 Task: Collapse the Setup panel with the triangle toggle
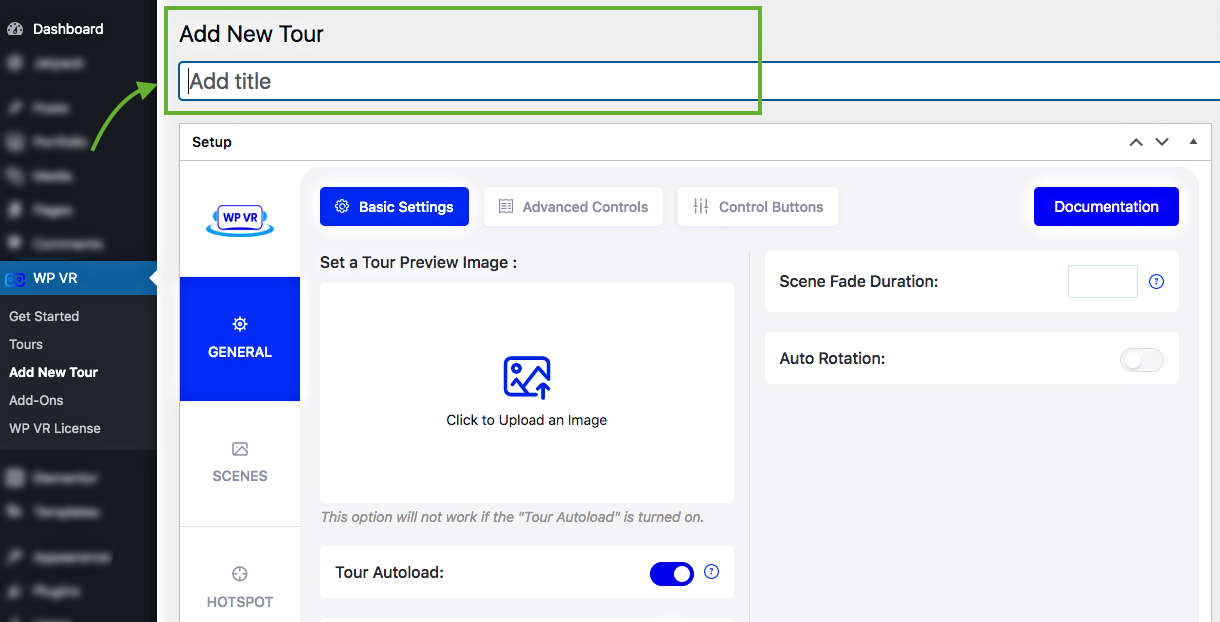coord(1193,142)
